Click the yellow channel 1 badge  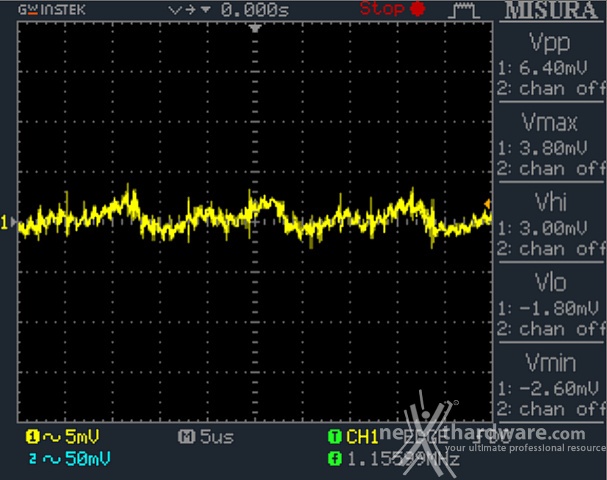(33, 437)
